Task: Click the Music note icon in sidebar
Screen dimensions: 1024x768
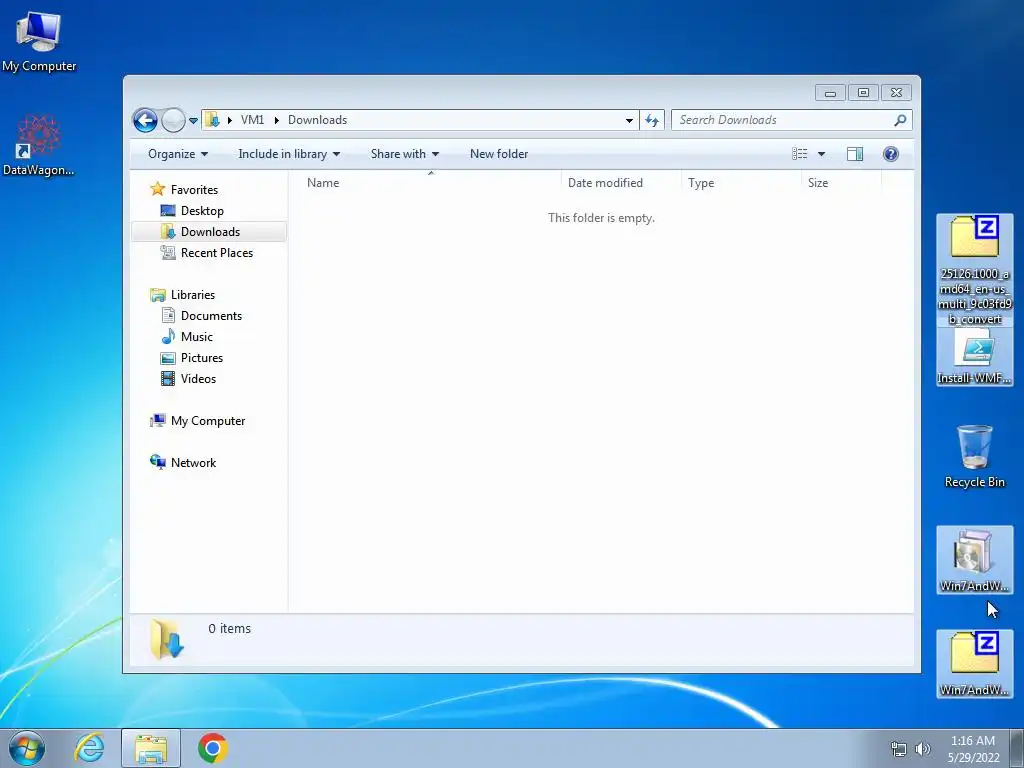Action: [168, 336]
